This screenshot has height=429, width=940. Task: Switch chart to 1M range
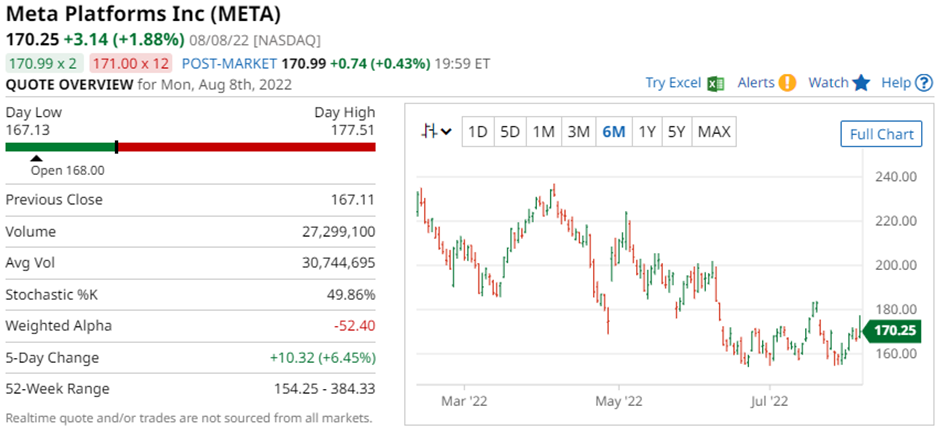(543, 132)
